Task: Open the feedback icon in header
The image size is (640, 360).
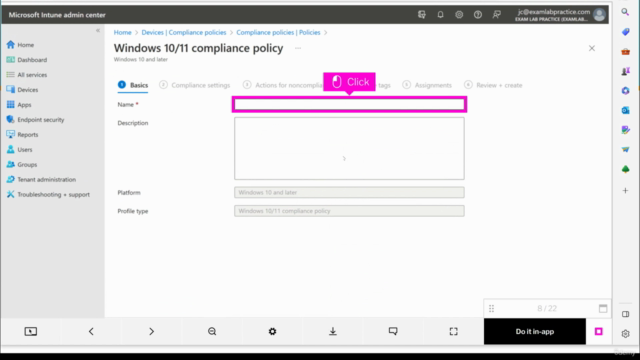Action: [496, 15]
